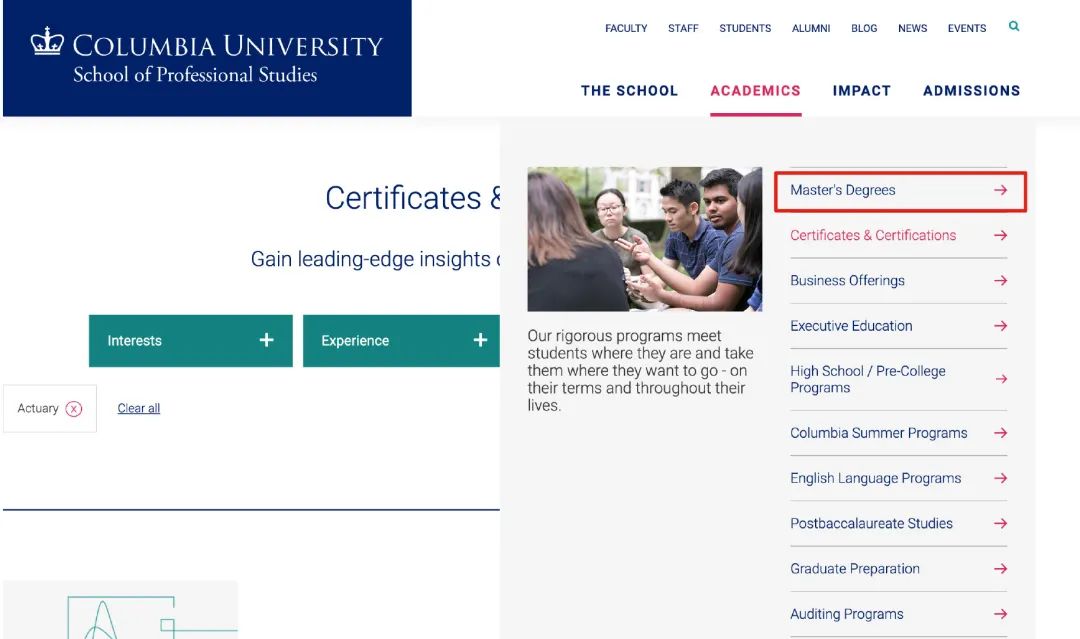Click arrow next to Business Offerings
This screenshot has width=1080, height=639.
(x=1000, y=281)
